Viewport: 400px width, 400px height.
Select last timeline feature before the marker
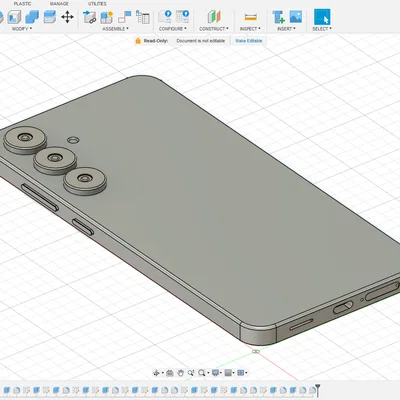pos(312,390)
